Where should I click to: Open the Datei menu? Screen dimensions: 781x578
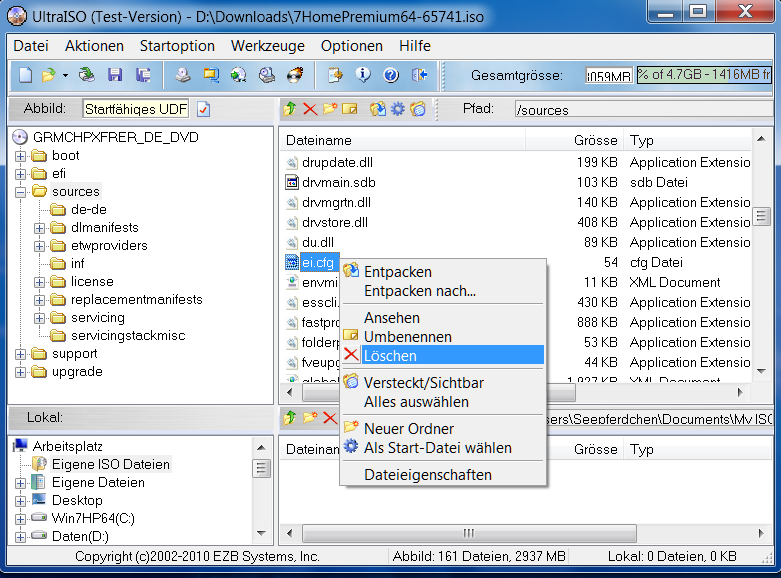pyautogui.click(x=31, y=46)
